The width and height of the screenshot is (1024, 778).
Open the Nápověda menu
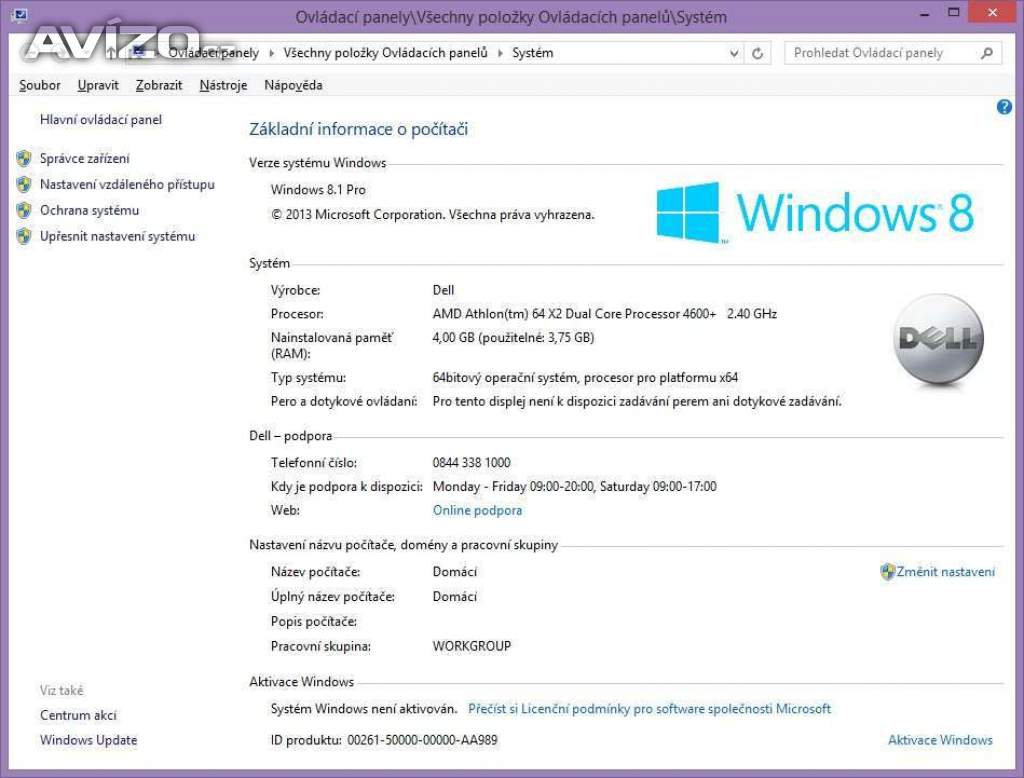pos(293,85)
